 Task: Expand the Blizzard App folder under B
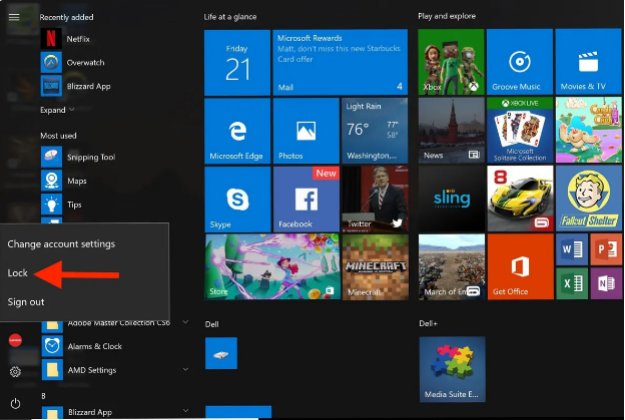[185, 410]
